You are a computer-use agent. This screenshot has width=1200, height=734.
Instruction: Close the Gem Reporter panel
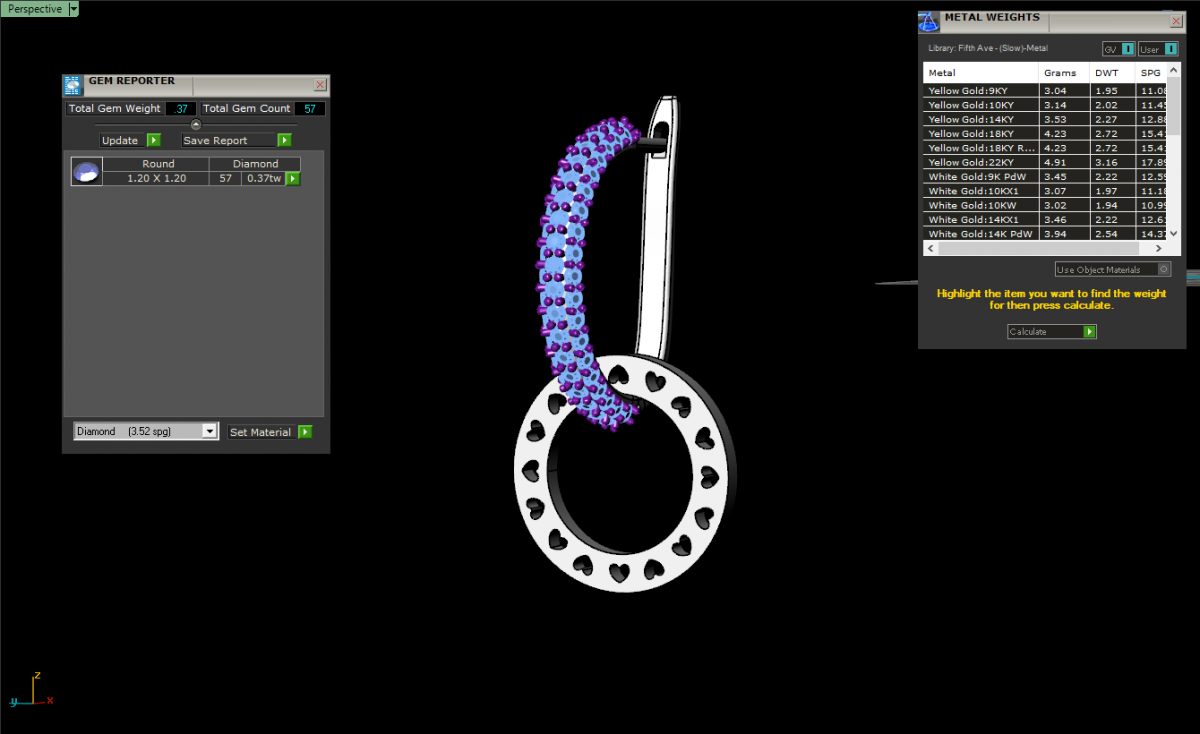pyautogui.click(x=320, y=85)
